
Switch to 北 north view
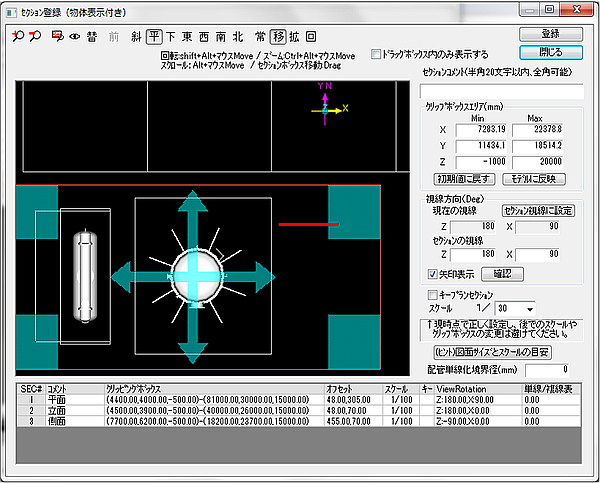point(237,36)
